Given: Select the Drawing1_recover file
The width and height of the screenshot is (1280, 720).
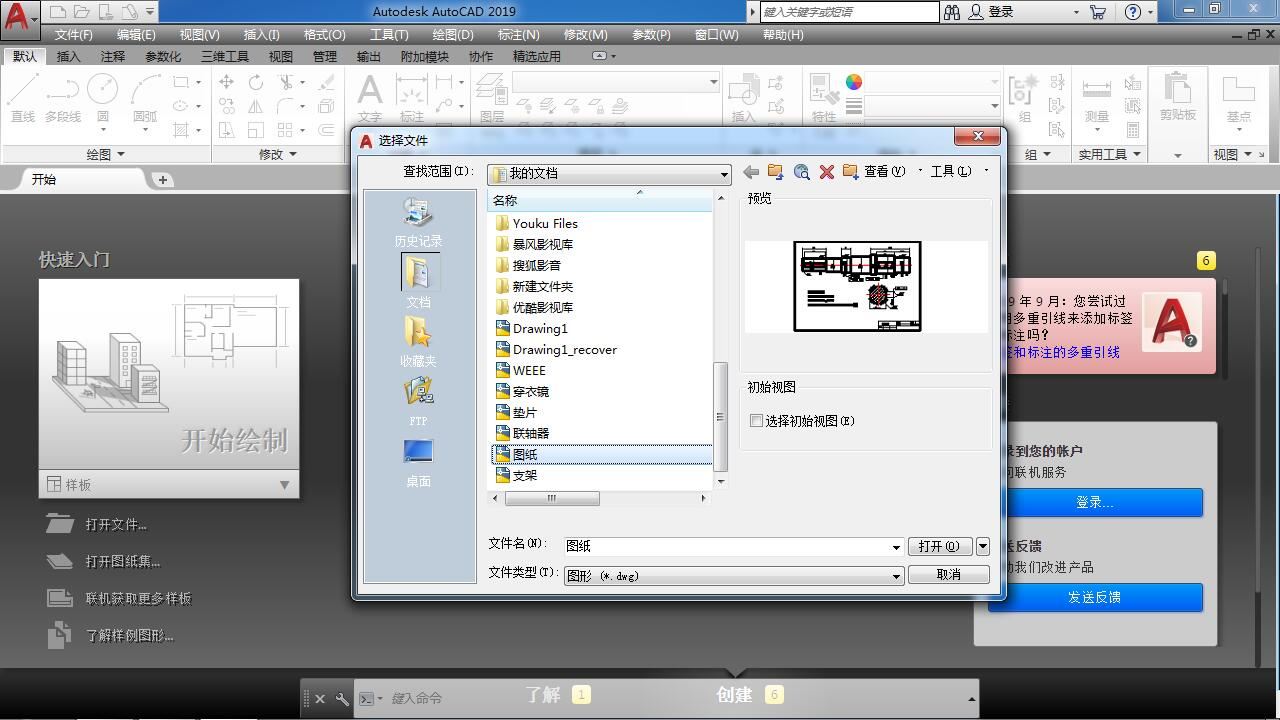Looking at the screenshot, I should click(564, 349).
